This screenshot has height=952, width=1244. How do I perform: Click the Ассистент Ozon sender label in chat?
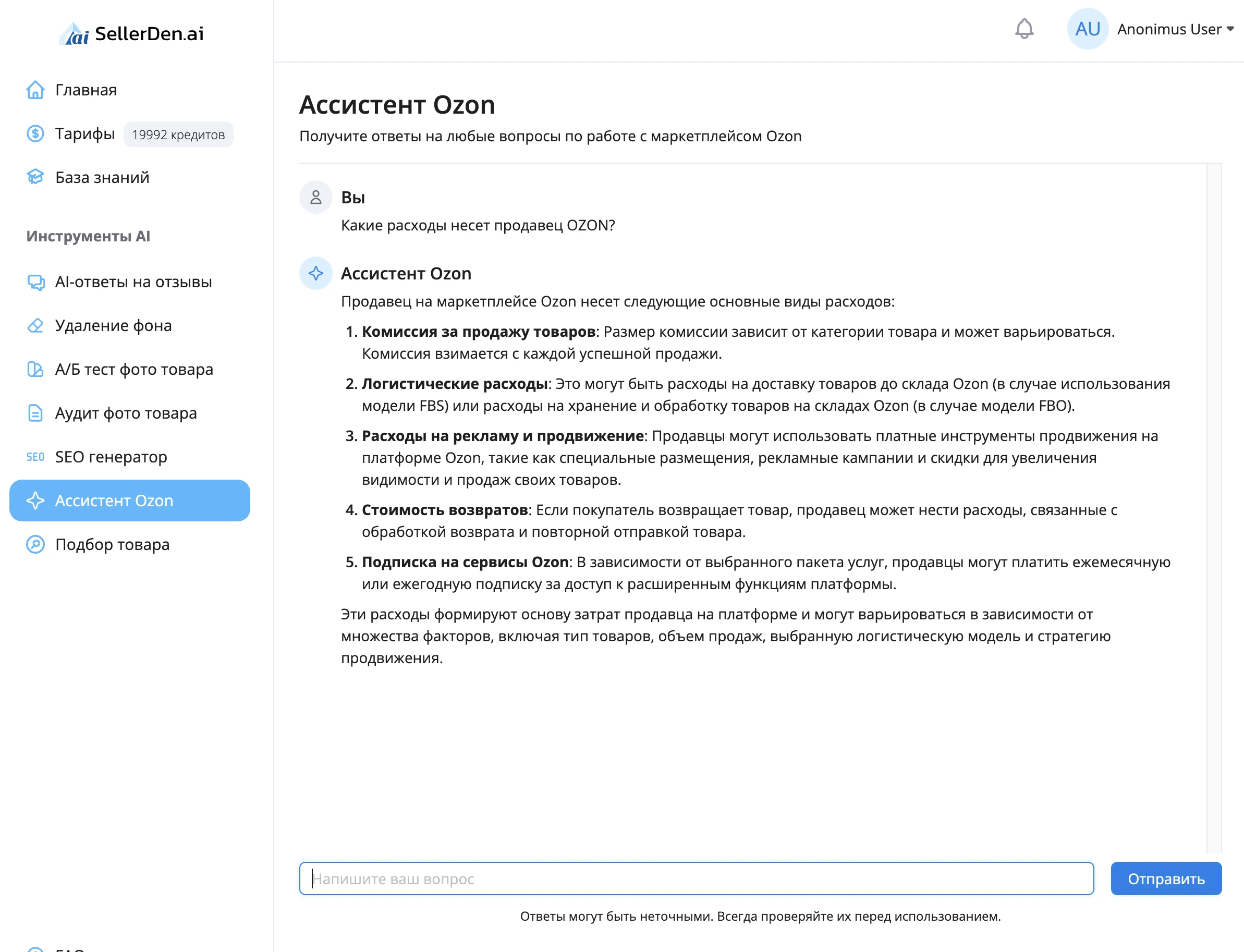406,274
